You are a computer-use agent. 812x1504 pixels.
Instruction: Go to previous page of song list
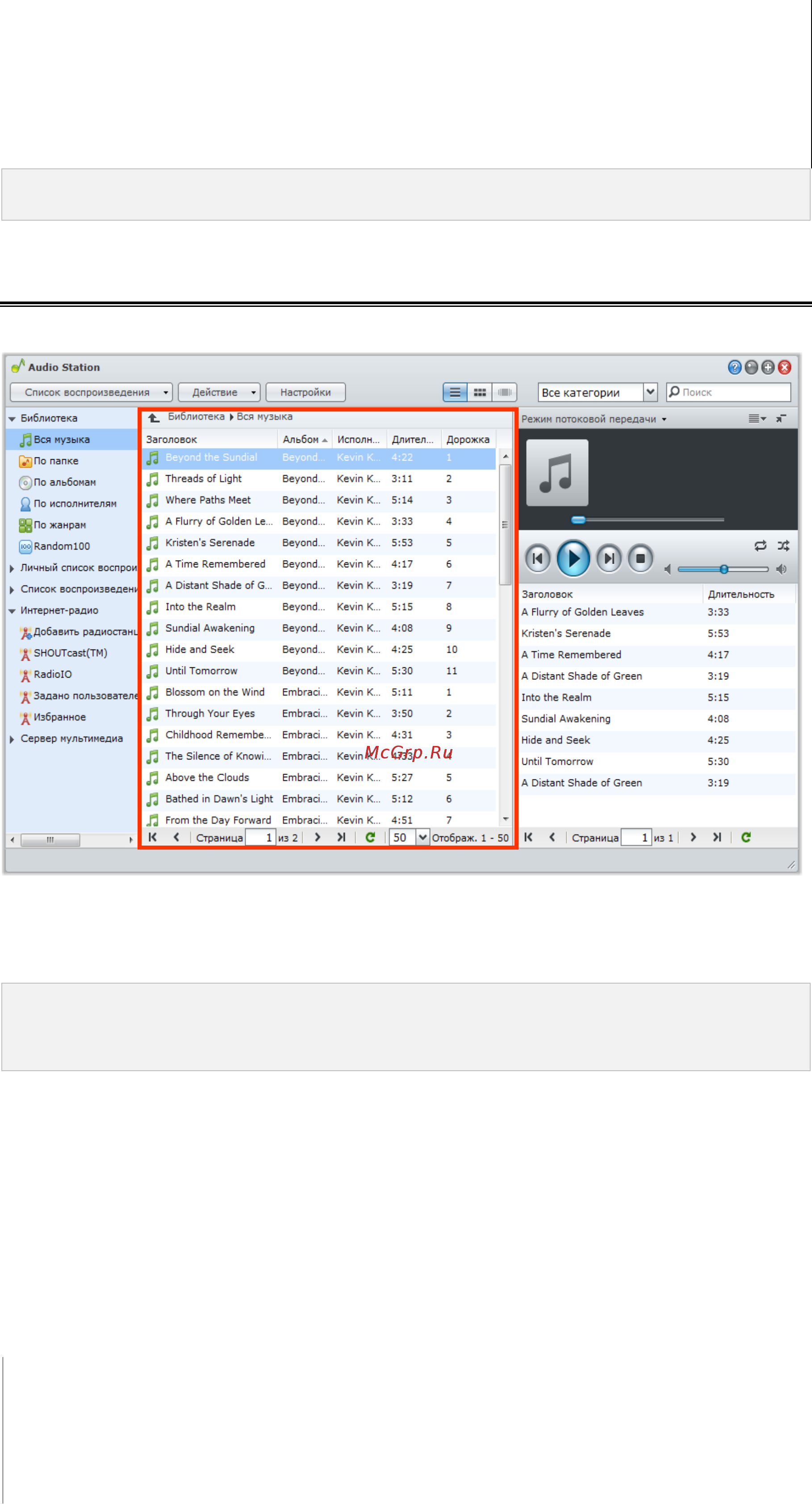176,837
